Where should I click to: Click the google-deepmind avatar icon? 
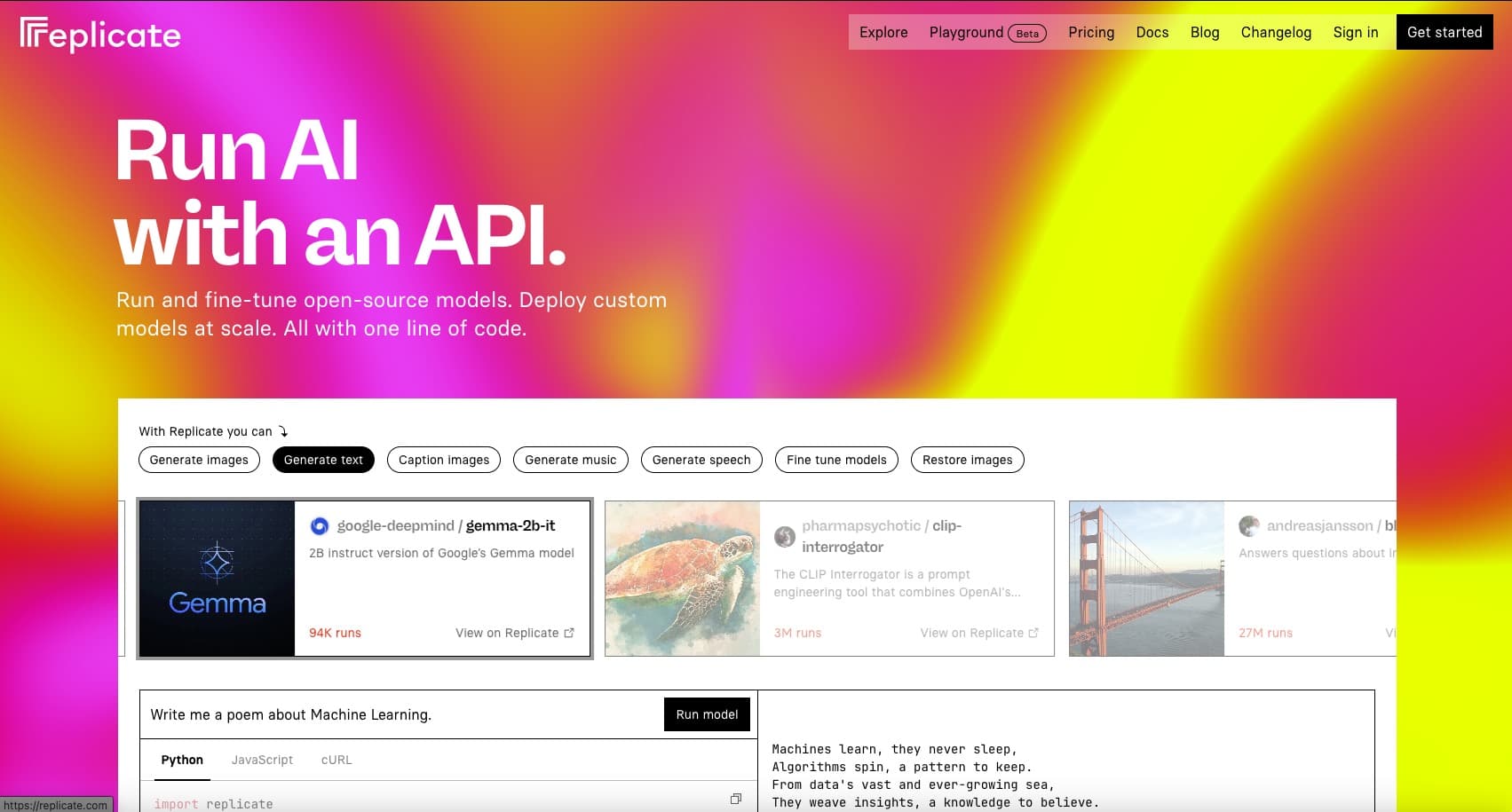tap(319, 526)
